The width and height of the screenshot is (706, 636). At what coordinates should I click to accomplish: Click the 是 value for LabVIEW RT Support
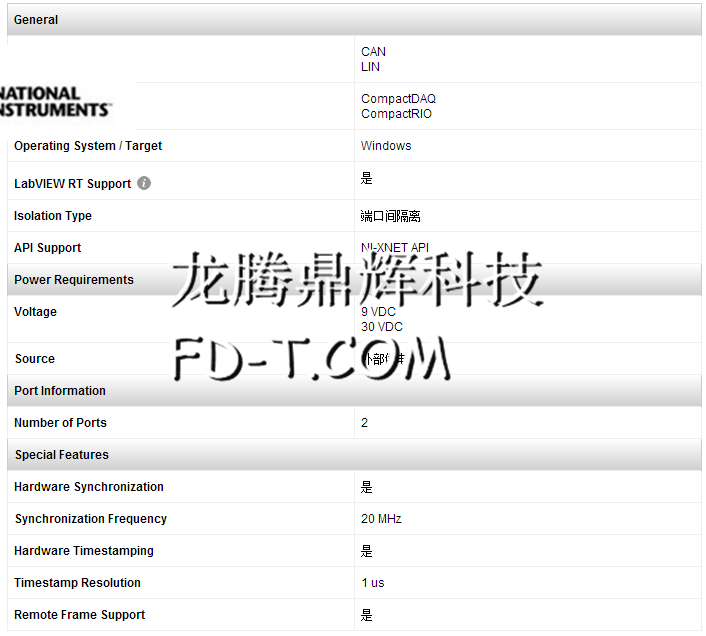(367, 178)
